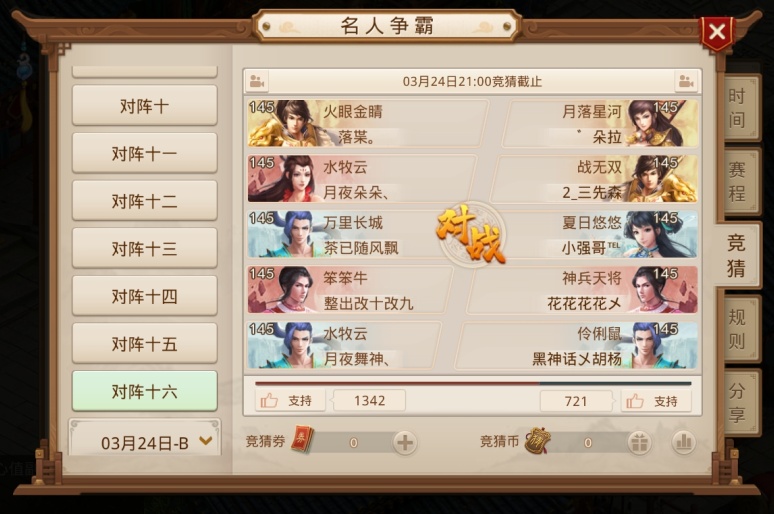Screen dimensions: 774x514
Task: Select the 对阵十 match entry
Action: 145,105
